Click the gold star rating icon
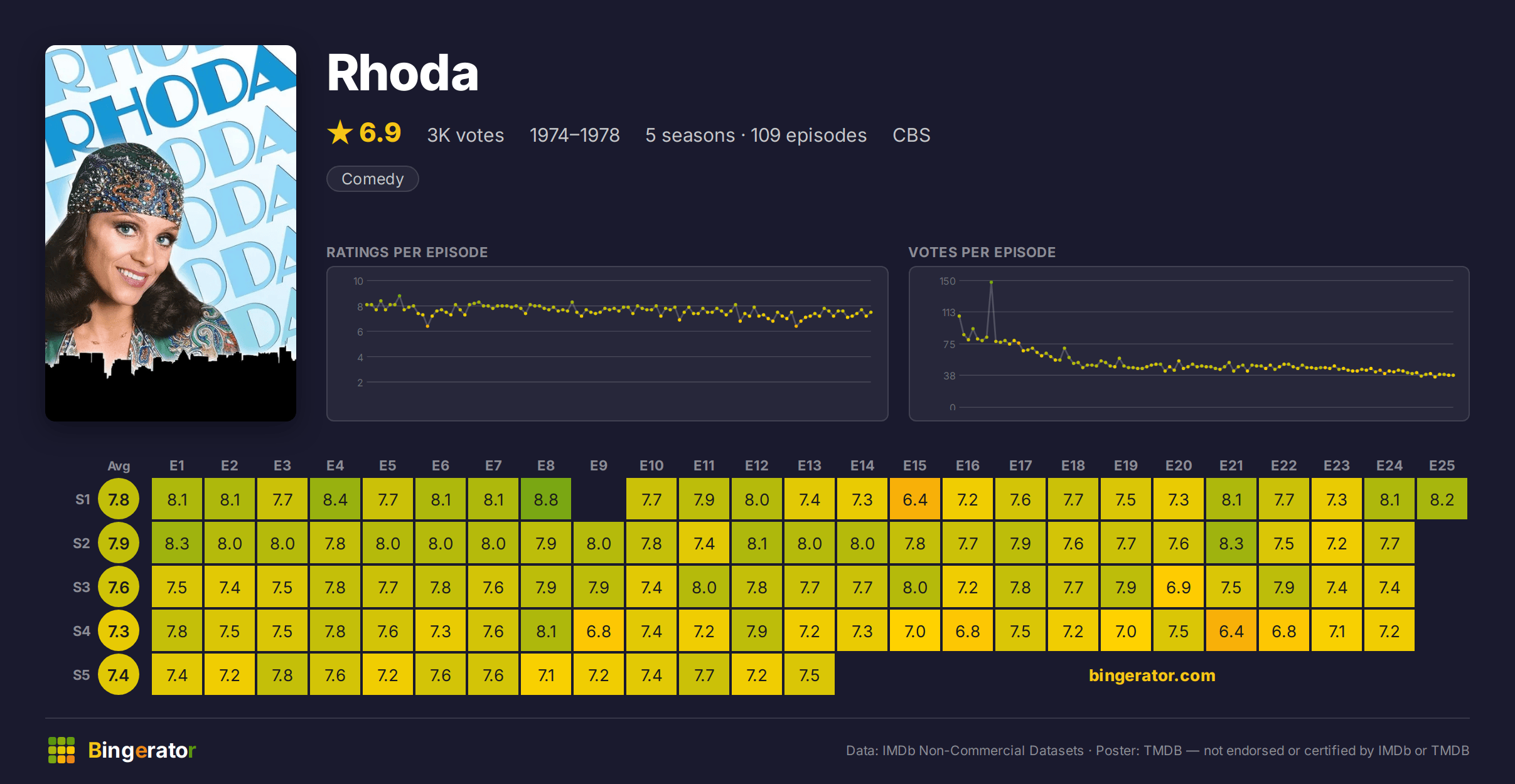The width and height of the screenshot is (1515, 784). [340, 132]
